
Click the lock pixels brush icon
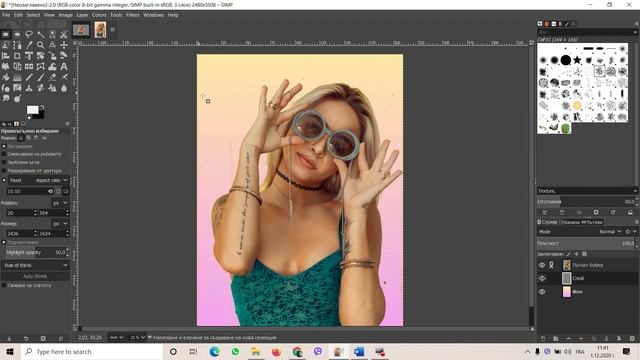click(x=569, y=254)
